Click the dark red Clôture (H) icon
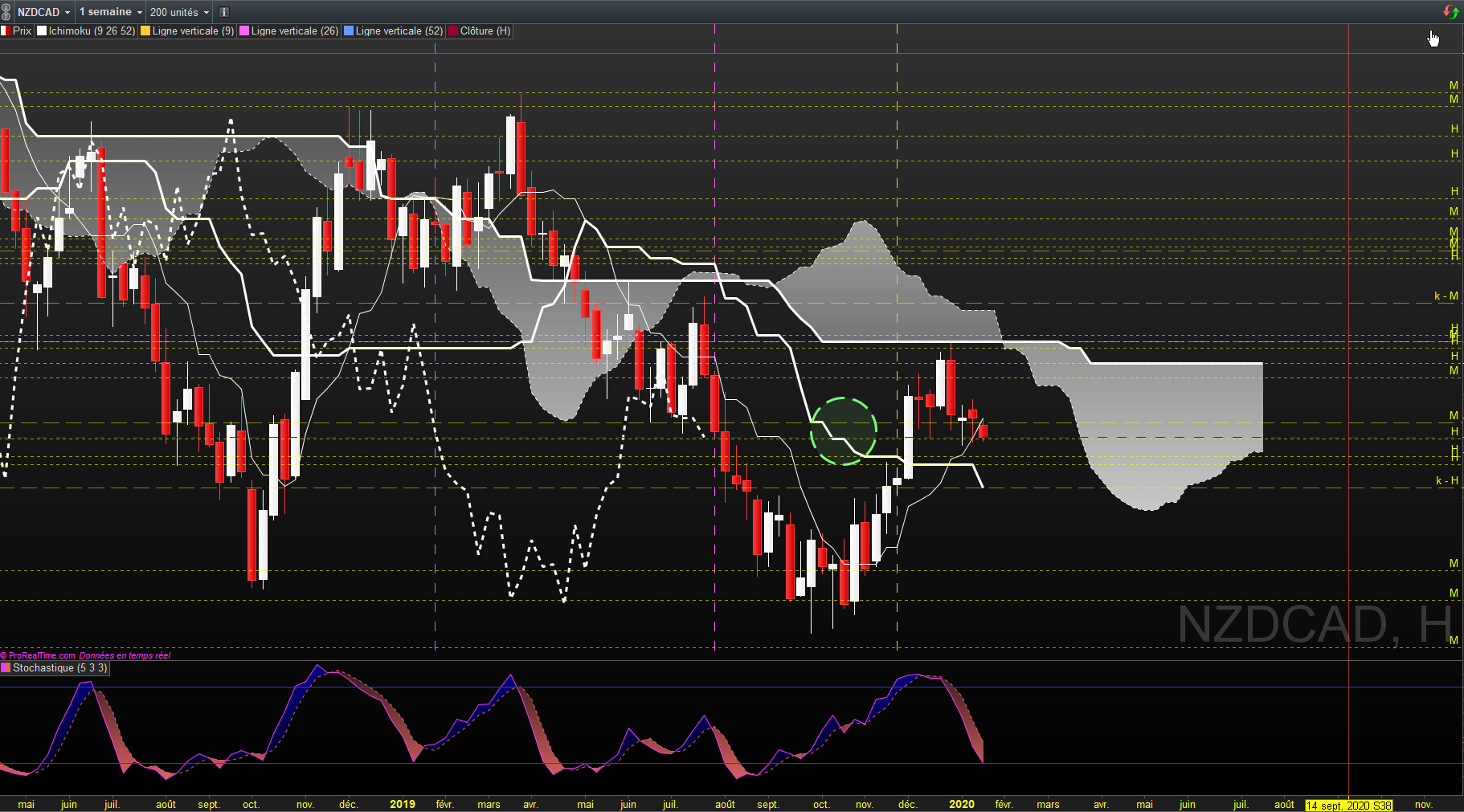 pyautogui.click(x=453, y=31)
